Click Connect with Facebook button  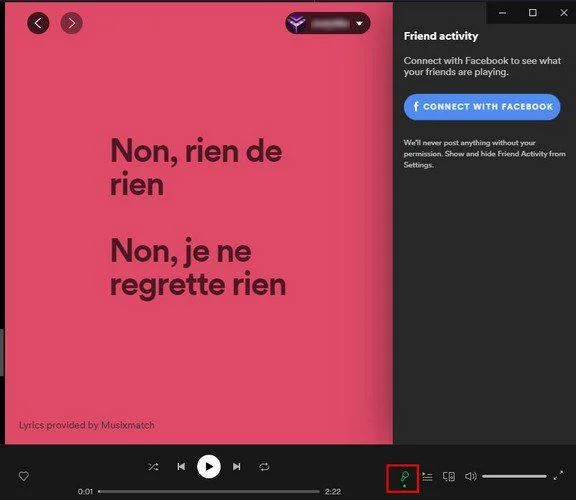click(482, 107)
